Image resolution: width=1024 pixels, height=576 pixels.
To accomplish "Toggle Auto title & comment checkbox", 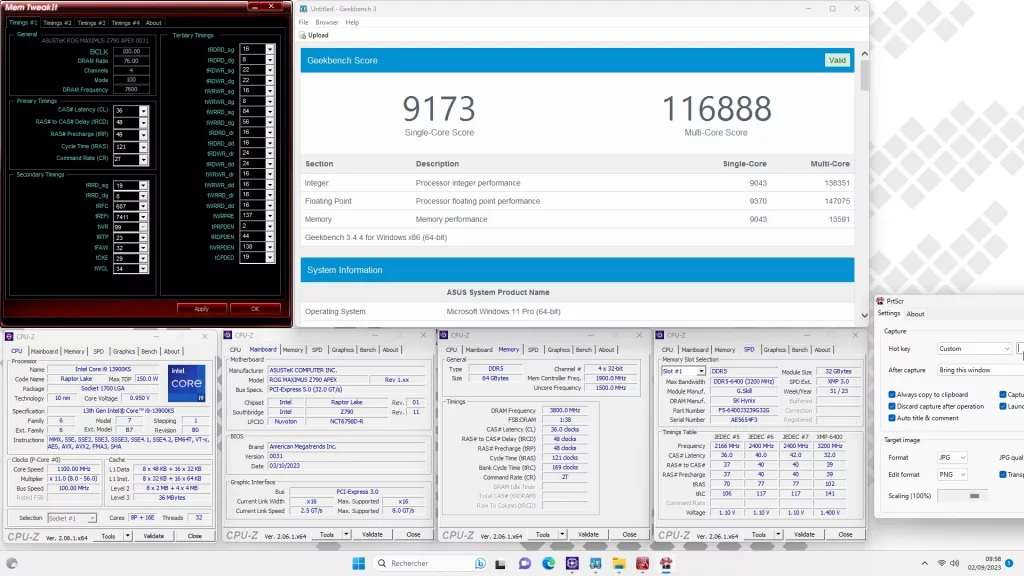I will [892, 418].
